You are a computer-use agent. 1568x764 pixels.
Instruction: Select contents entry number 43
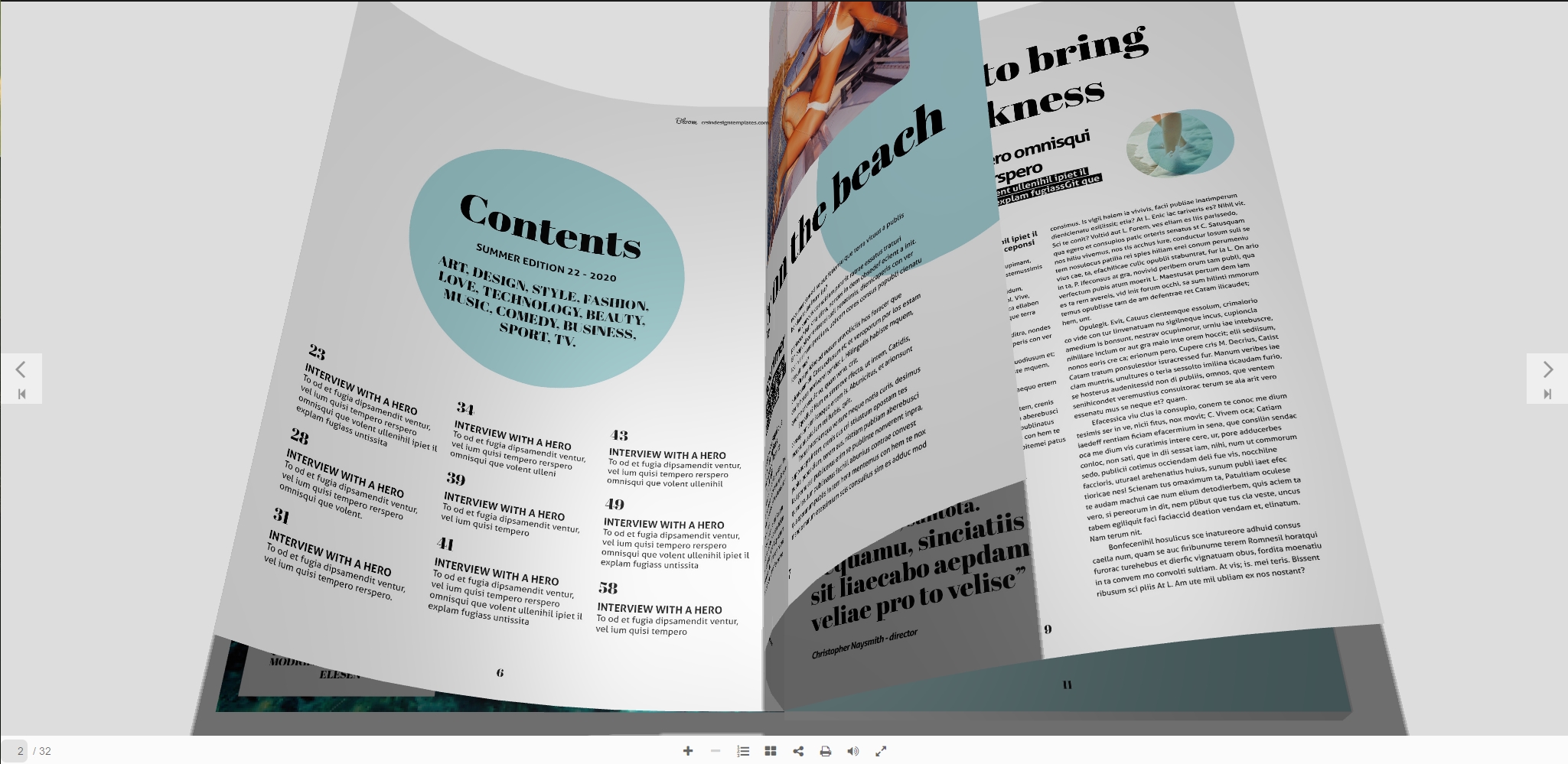coord(619,435)
